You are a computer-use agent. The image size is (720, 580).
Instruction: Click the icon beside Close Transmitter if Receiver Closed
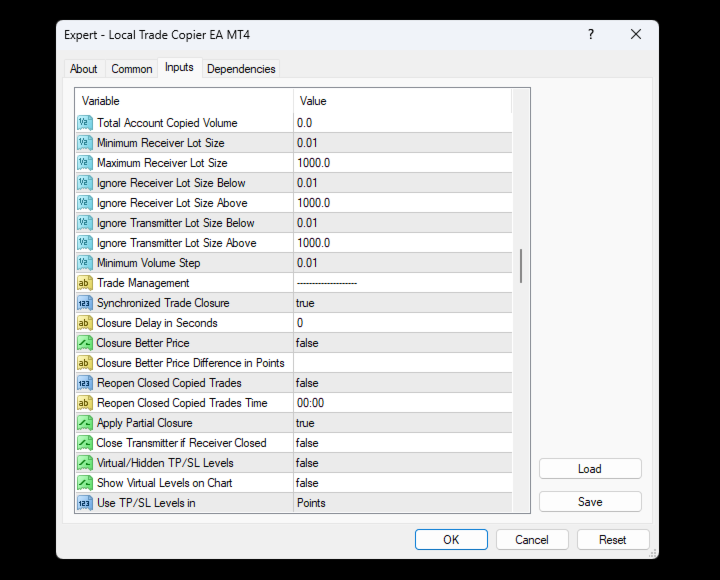tap(85, 443)
